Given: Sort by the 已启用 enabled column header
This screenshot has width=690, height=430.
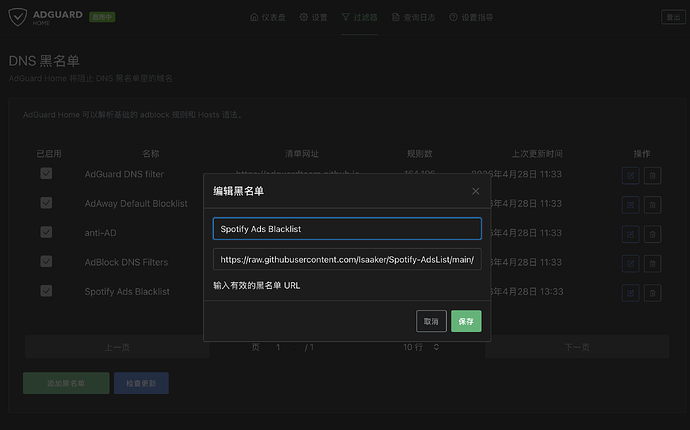Looking at the screenshot, I should (x=49, y=154).
